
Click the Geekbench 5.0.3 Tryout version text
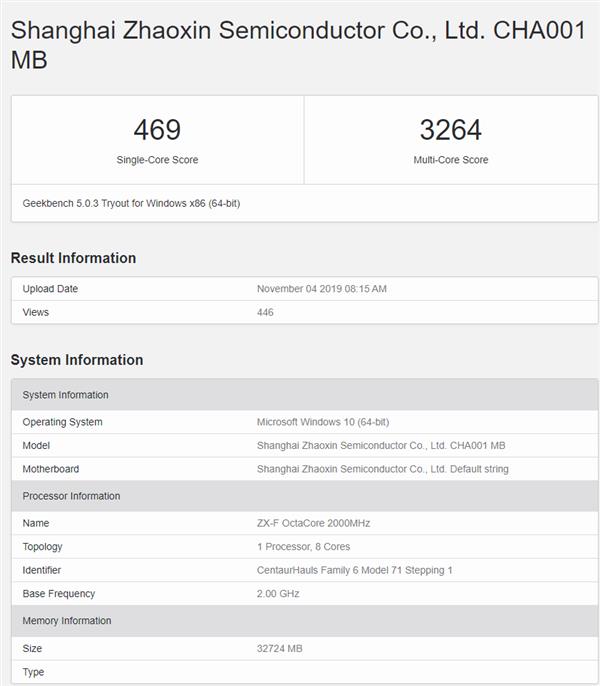point(131,203)
